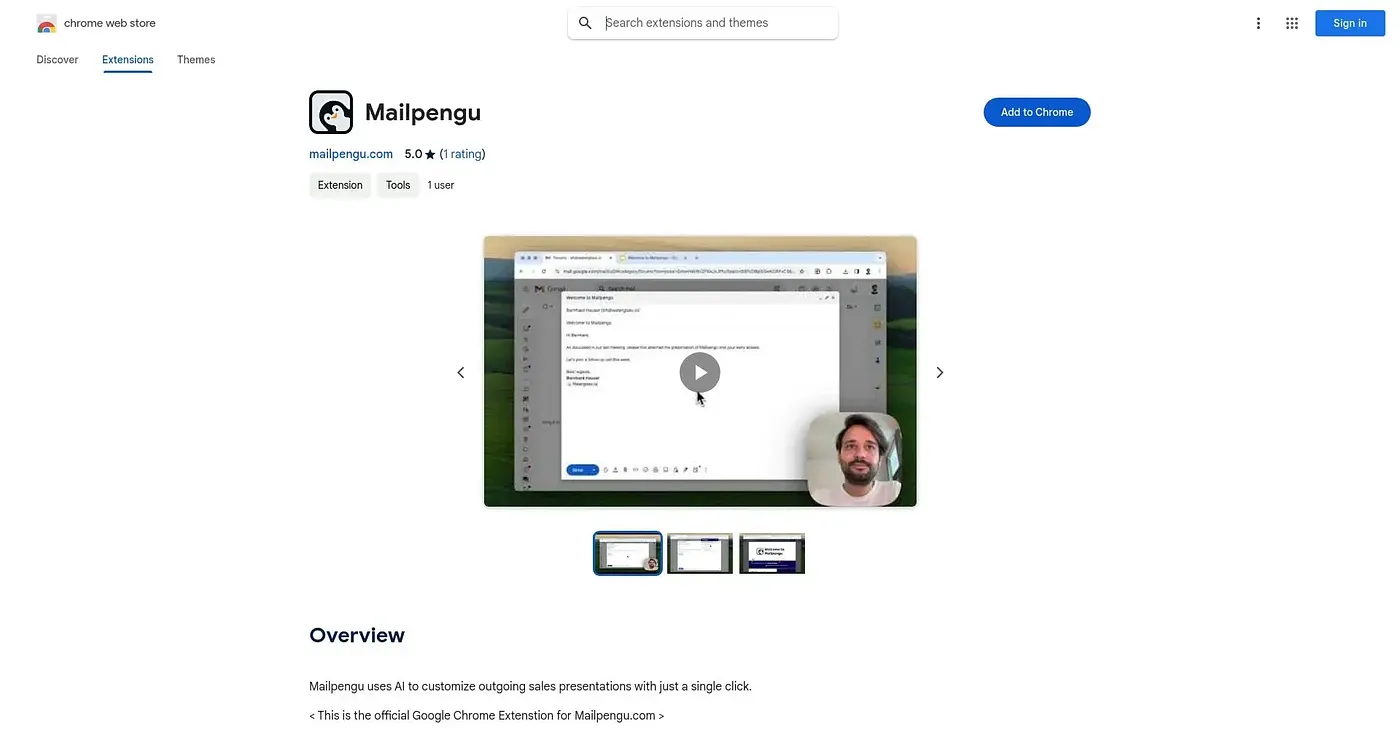Play the Mailpengu preview video
The image size is (1400, 729).
coord(700,372)
